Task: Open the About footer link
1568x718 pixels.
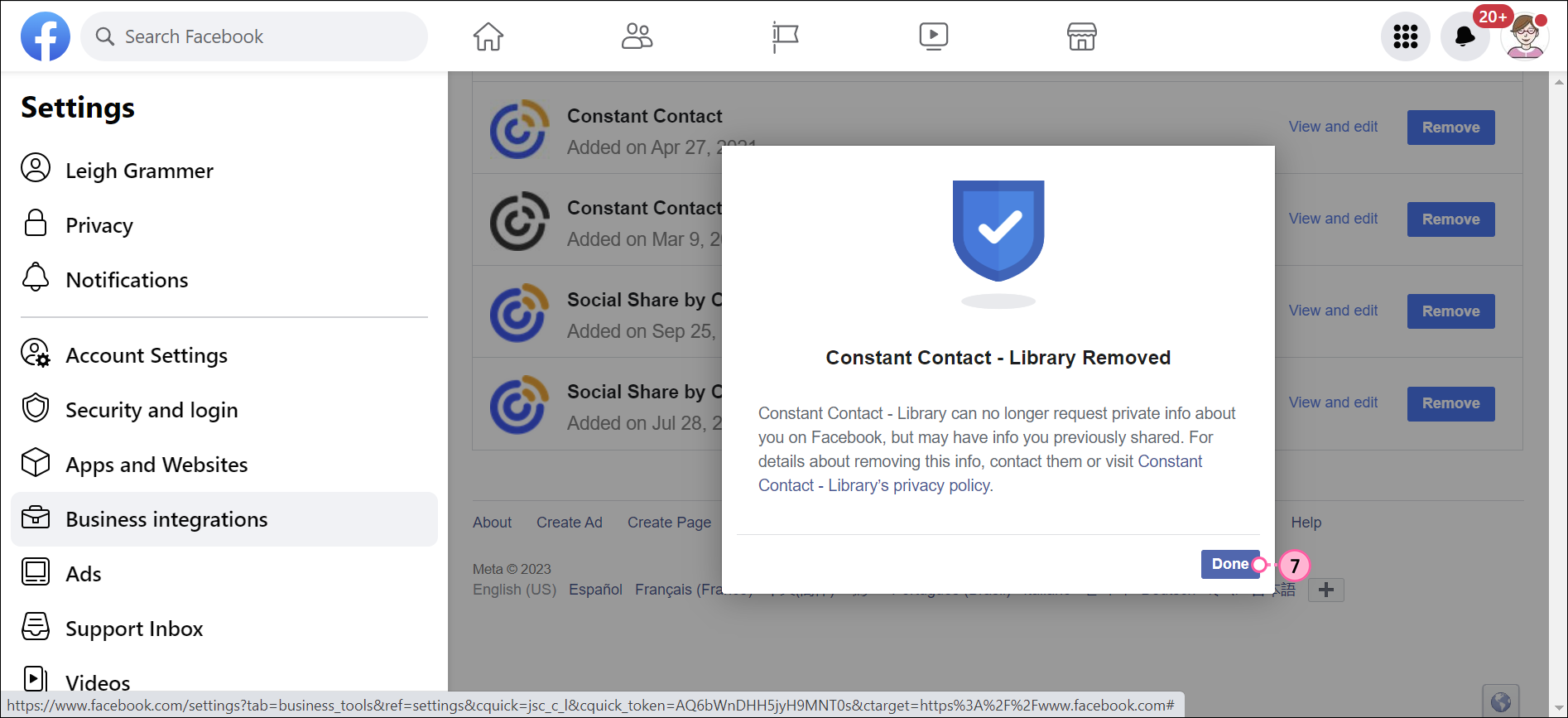Action: point(492,523)
